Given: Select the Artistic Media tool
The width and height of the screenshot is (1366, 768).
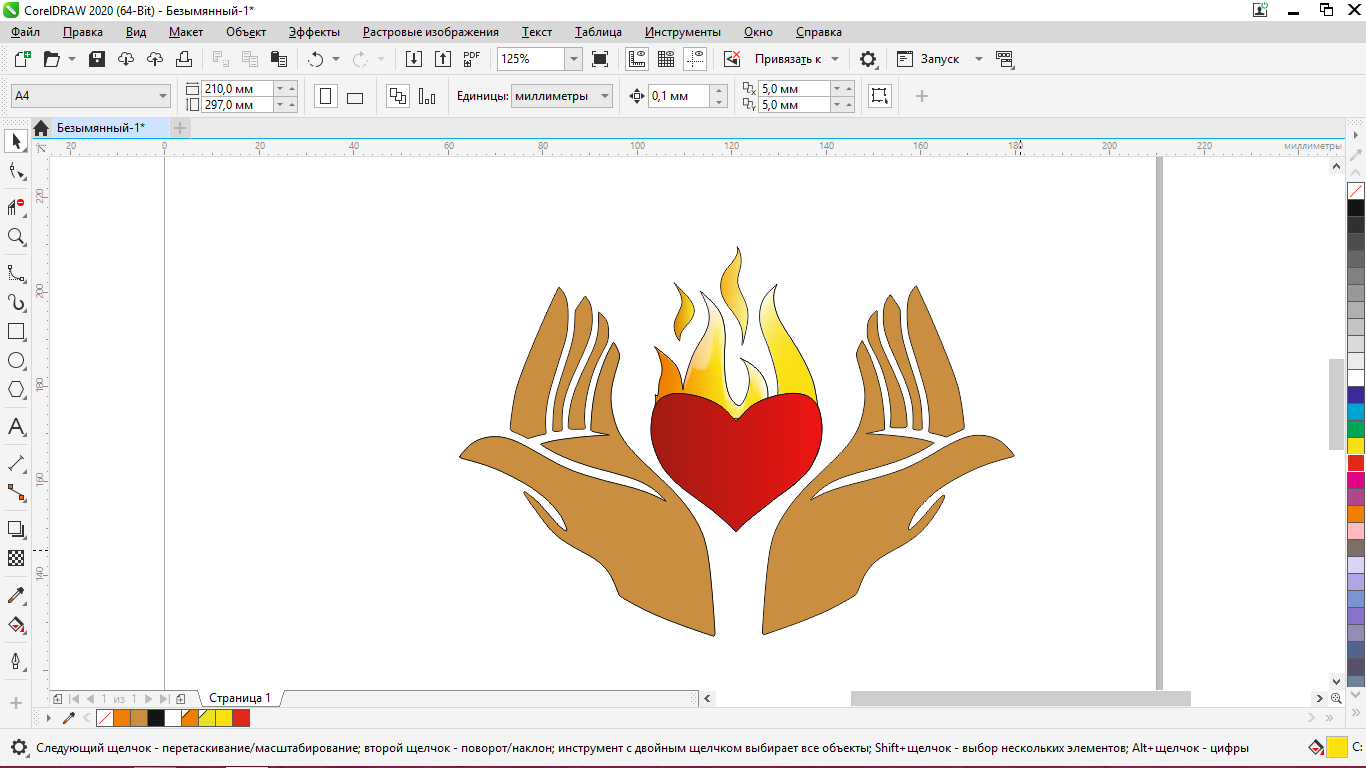Looking at the screenshot, I should point(16,302).
